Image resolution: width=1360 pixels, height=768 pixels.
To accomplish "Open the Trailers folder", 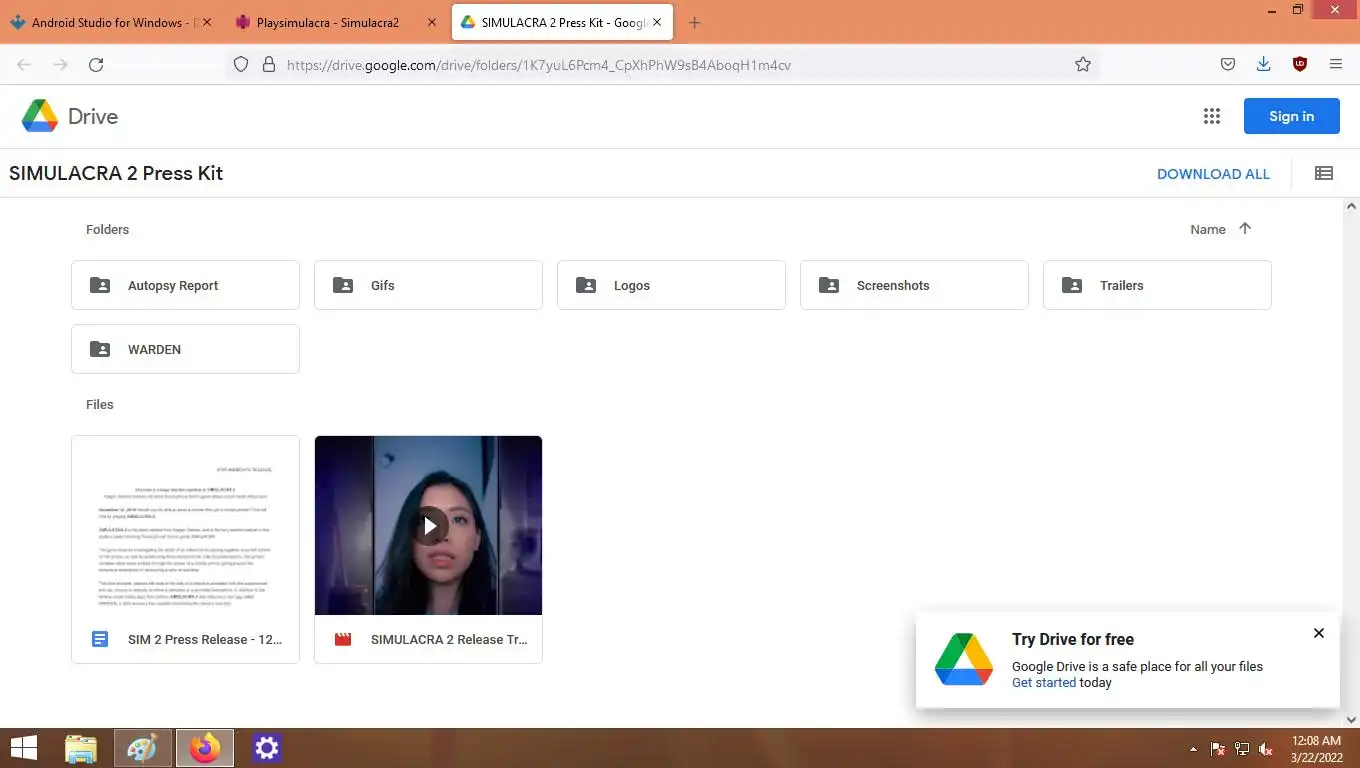I will [x=1157, y=285].
